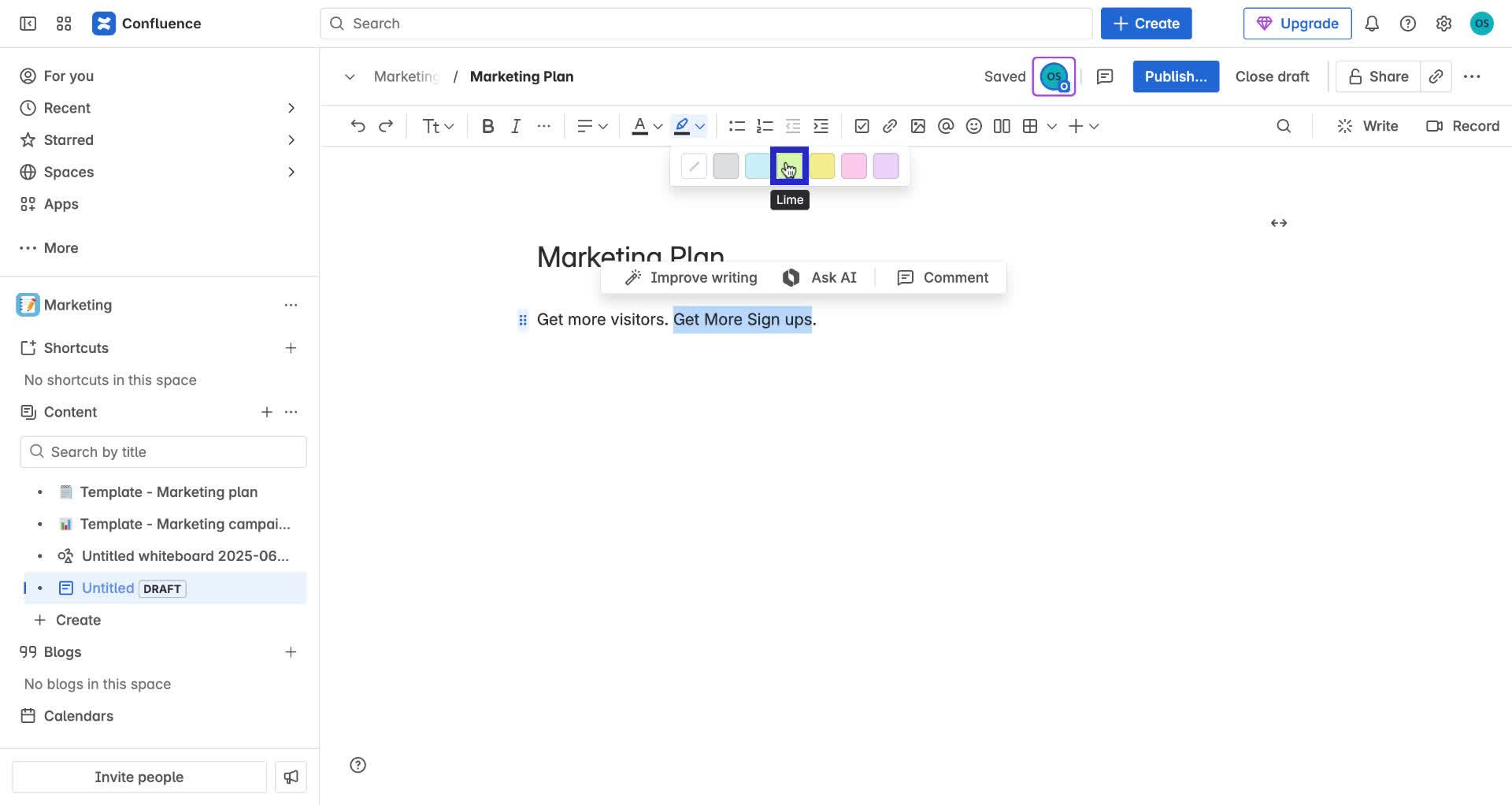
Task: Open the emoji picker
Action: [x=973, y=125]
